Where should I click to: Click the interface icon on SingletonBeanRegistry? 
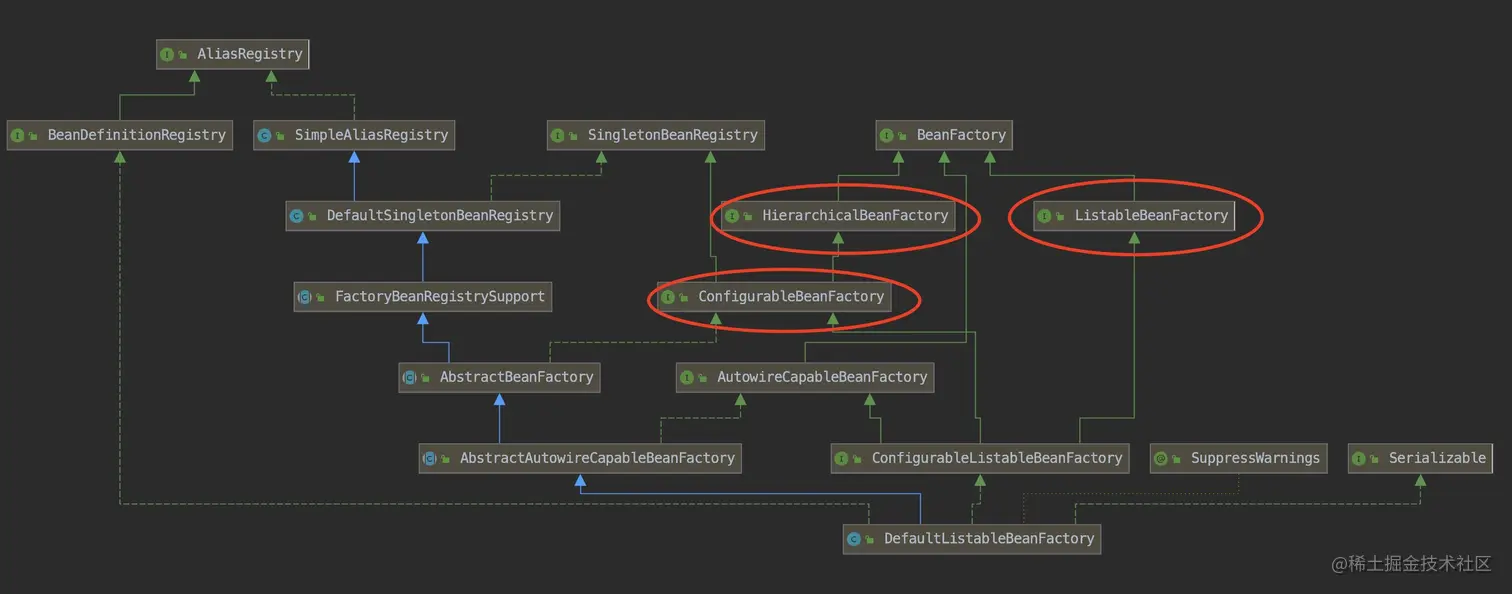click(558, 135)
